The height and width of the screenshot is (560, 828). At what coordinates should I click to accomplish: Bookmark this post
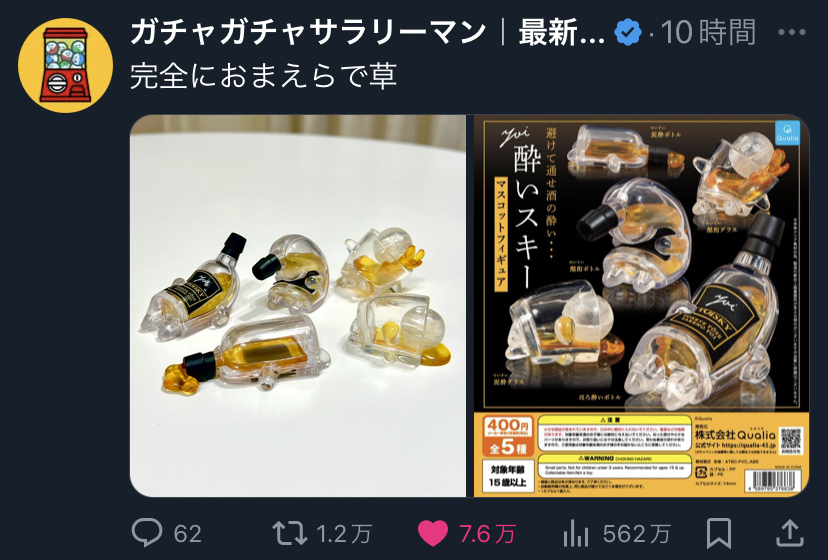click(719, 533)
